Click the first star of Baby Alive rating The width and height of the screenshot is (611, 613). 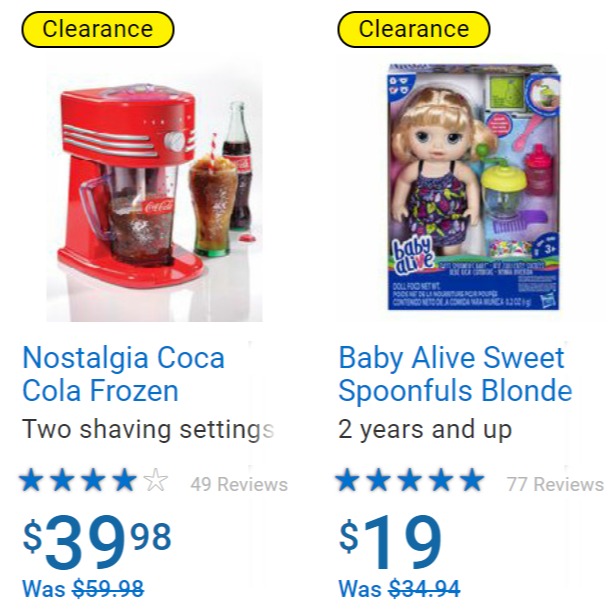tap(348, 480)
